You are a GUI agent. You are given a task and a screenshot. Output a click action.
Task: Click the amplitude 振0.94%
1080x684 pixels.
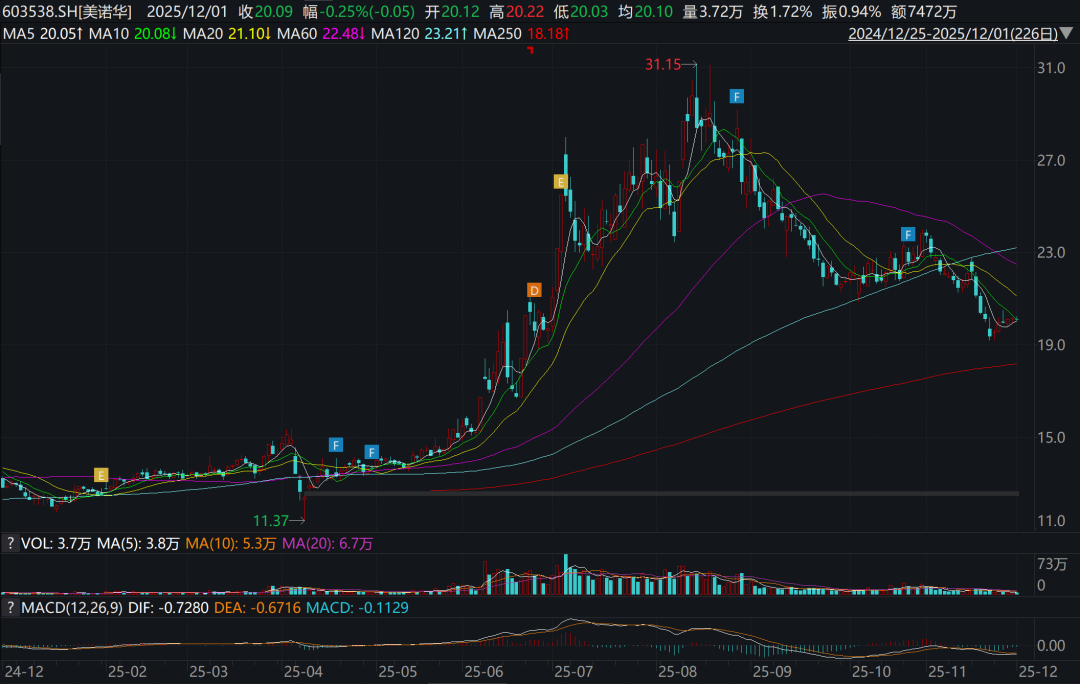(x=851, y=12)
